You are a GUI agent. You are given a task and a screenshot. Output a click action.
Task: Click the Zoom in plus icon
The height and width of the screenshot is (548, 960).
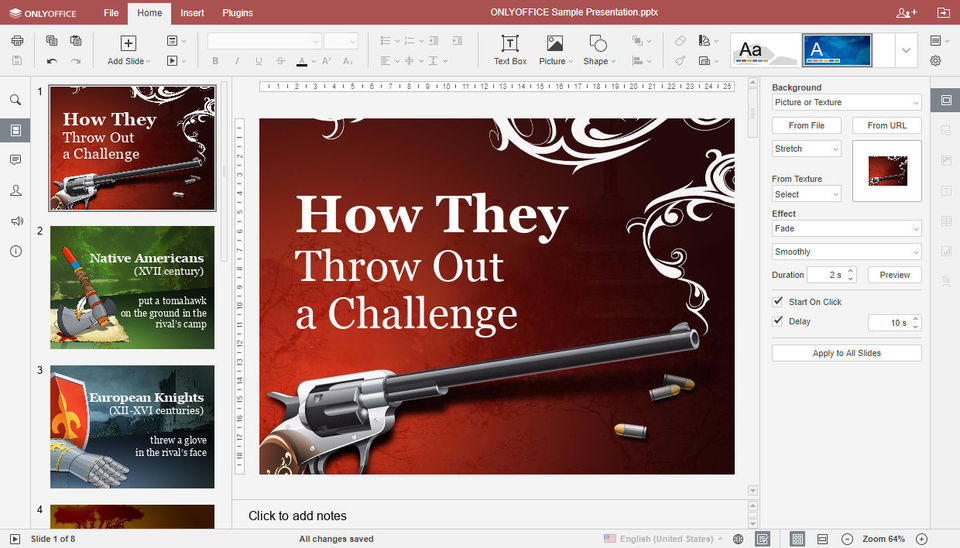921,539
